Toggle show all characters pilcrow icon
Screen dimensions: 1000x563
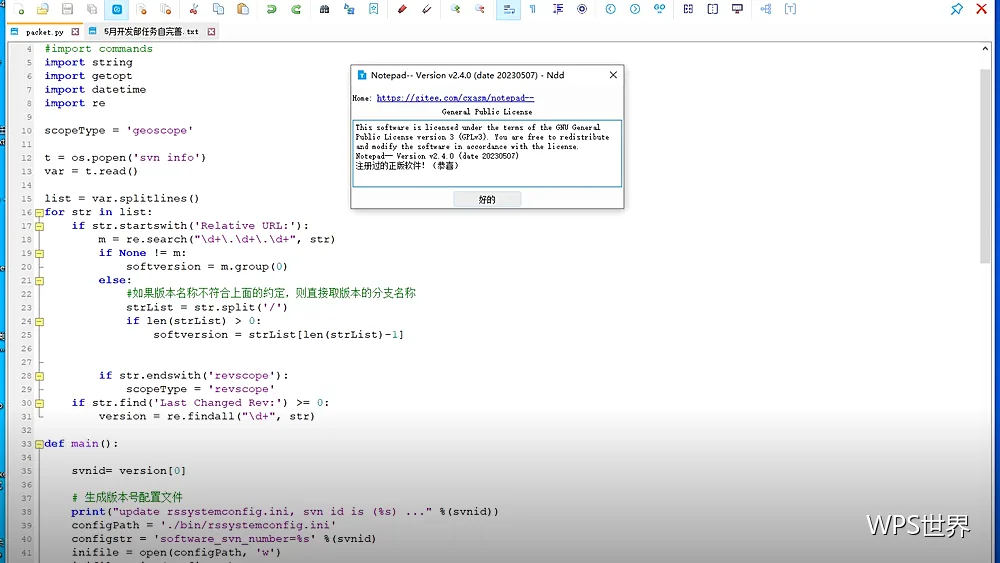pos(533,9)
